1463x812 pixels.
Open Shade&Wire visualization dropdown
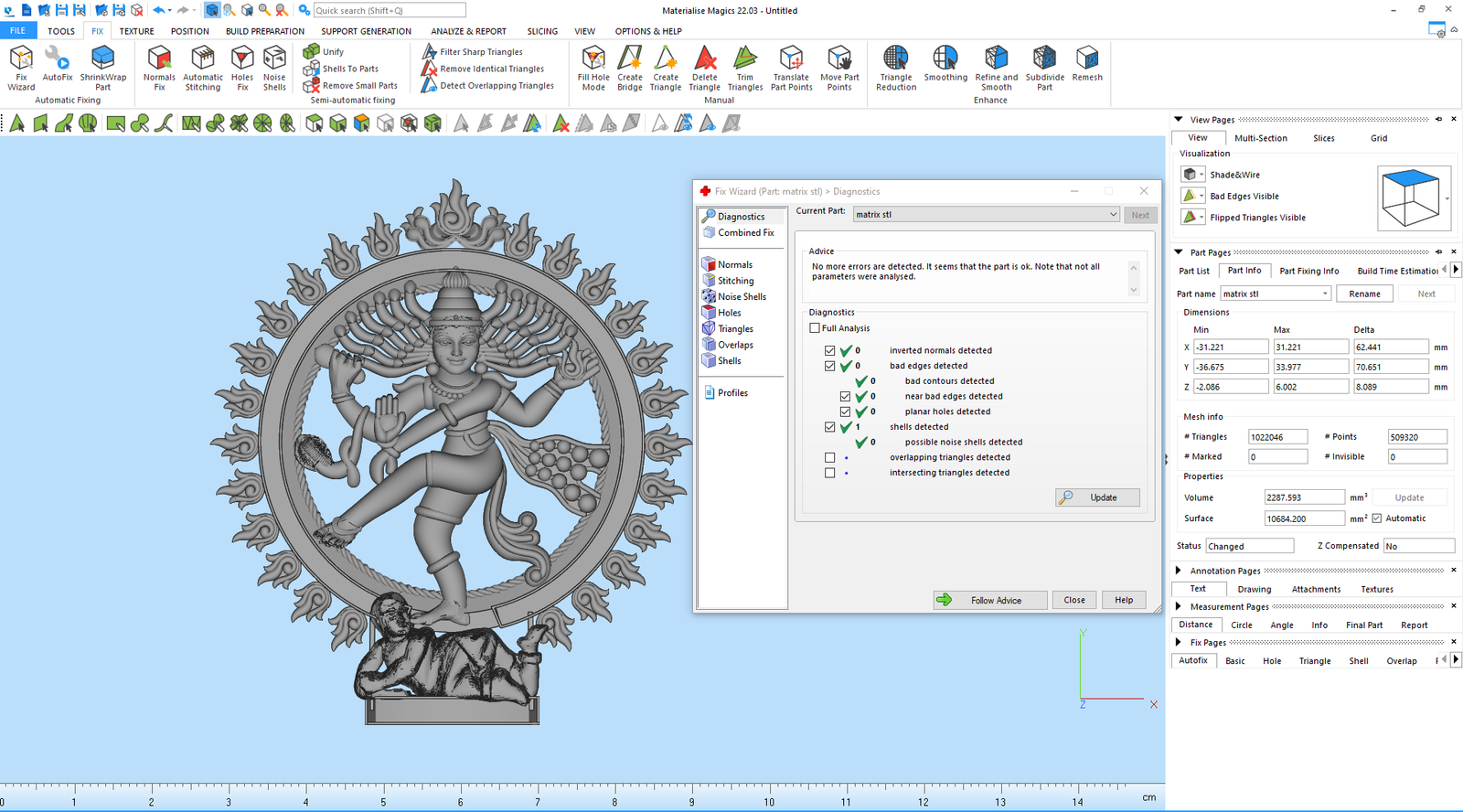[x=1201, y=175]
